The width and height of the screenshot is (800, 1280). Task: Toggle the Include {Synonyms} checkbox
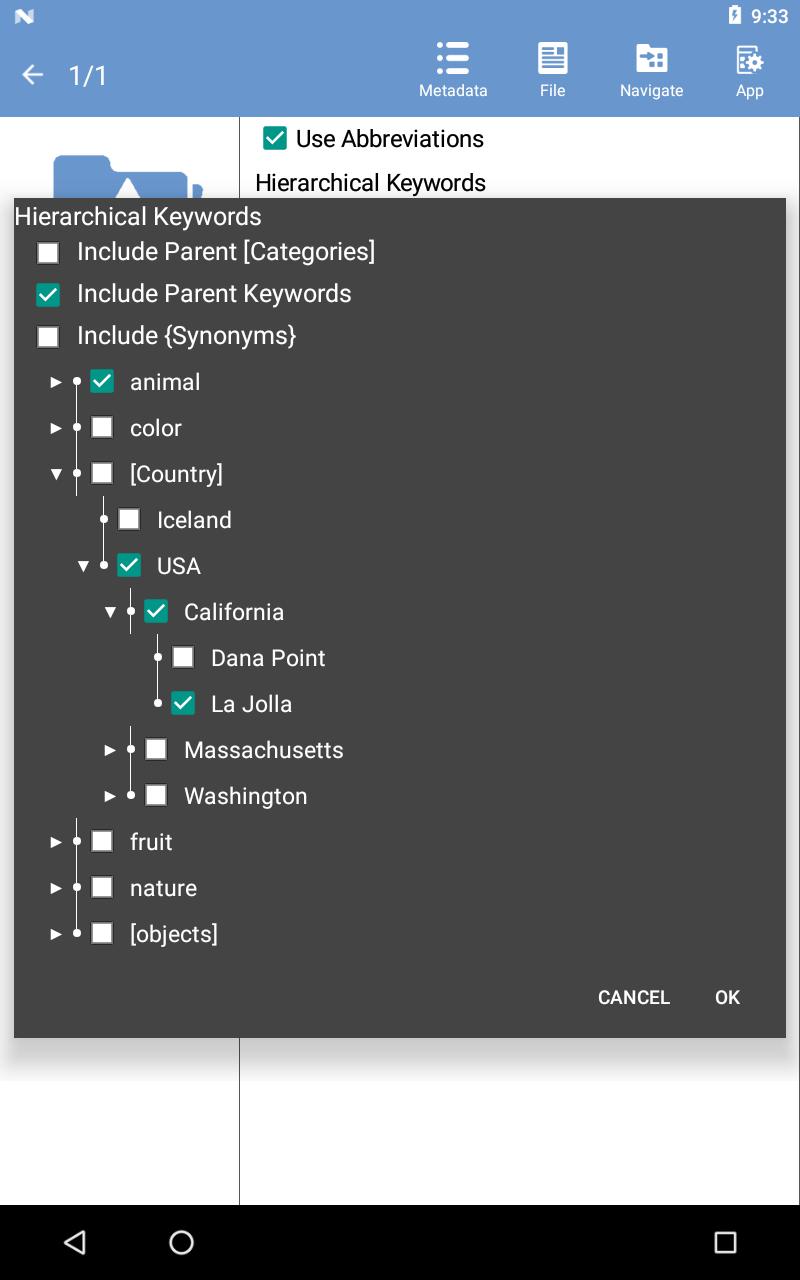(x=48, y=337)
